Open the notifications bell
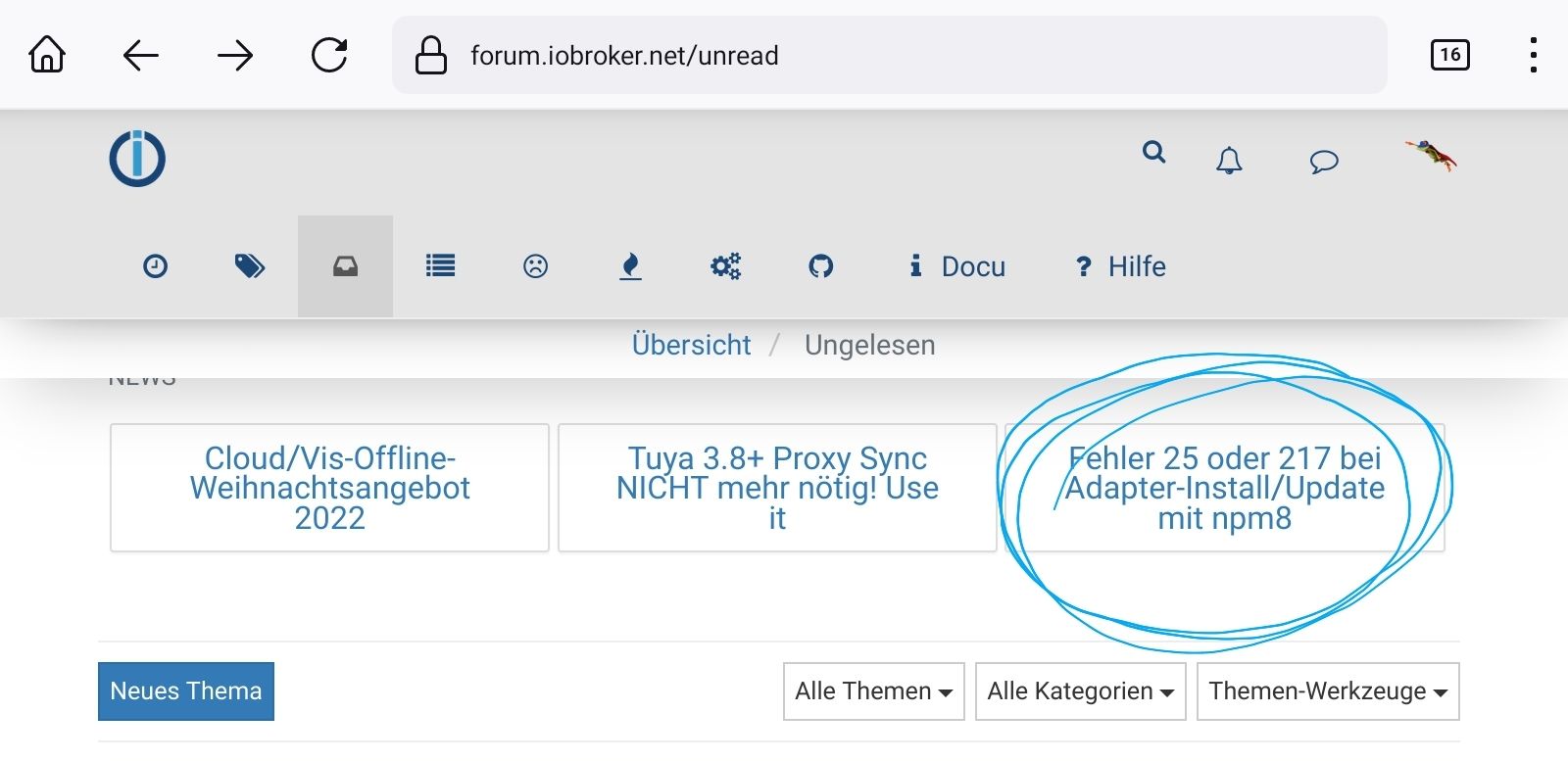The image size is (1568, 761). 1229,161
